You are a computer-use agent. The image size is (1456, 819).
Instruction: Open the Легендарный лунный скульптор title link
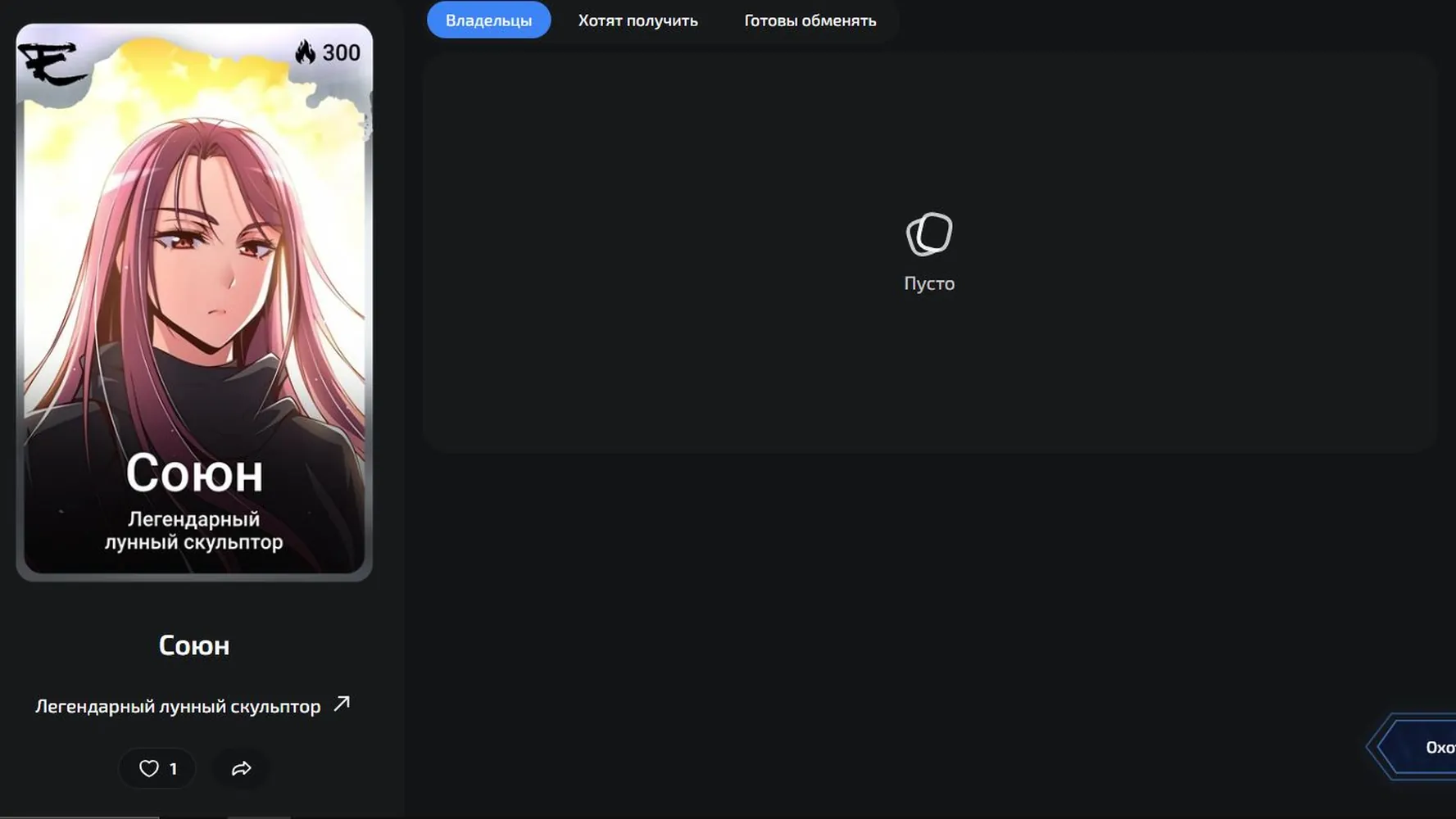point(178,706)
